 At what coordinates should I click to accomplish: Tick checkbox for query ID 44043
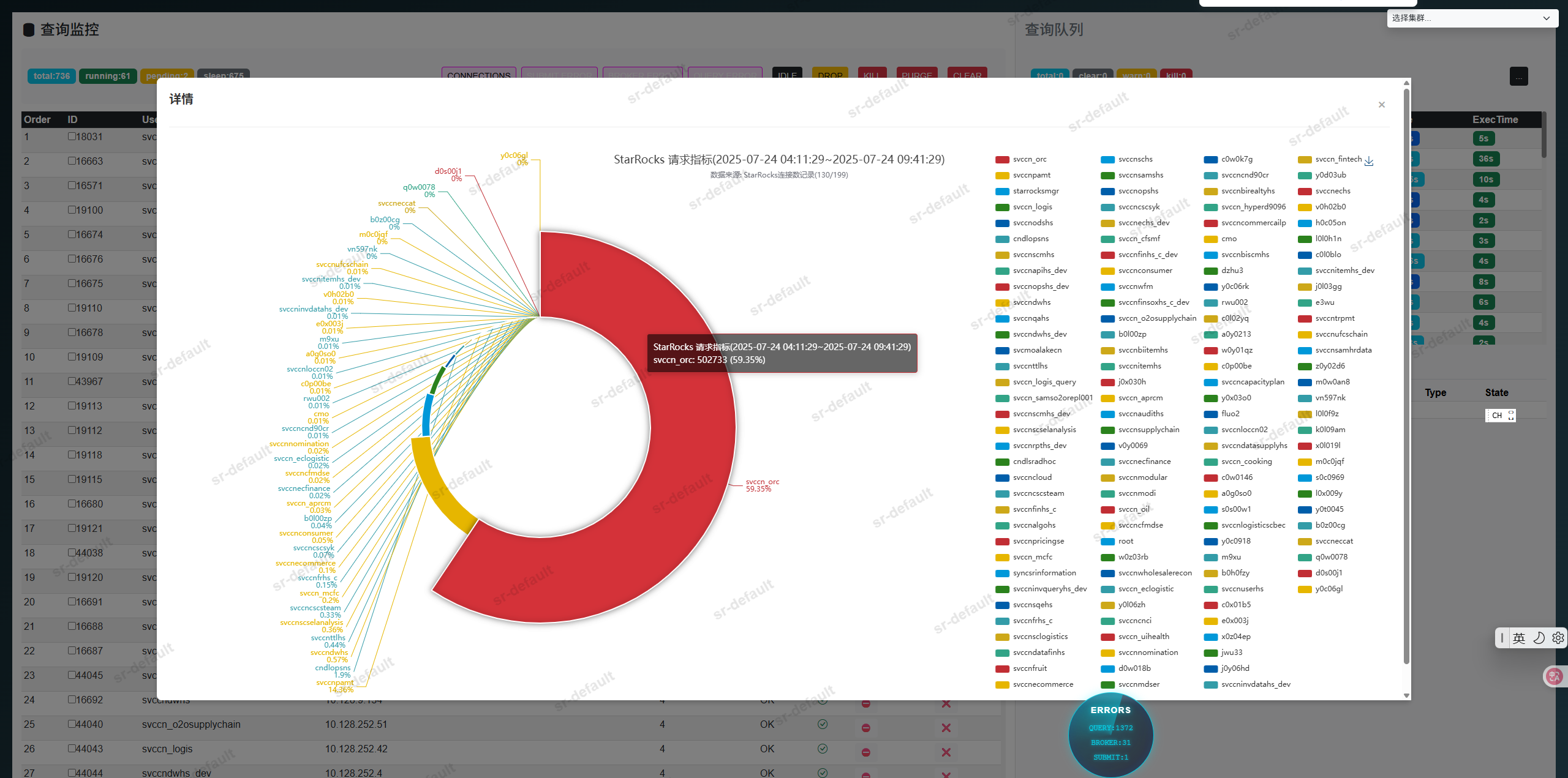tap(72, 749)
